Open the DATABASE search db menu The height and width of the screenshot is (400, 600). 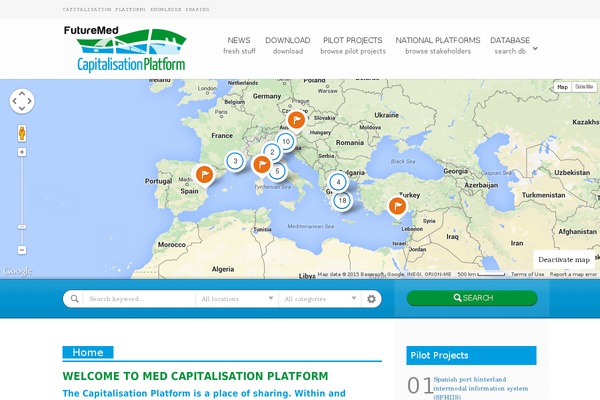tap(510, 45)
